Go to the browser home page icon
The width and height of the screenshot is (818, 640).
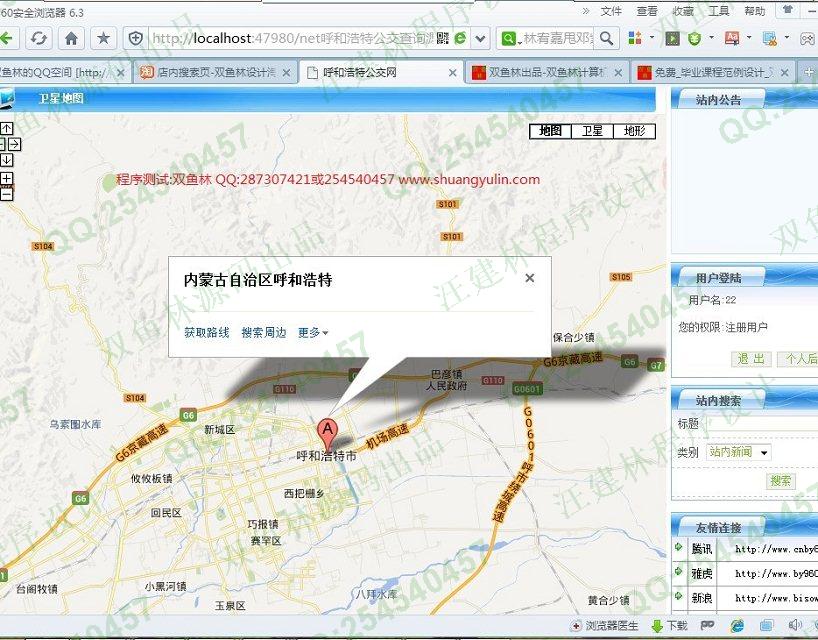[71, 38]
